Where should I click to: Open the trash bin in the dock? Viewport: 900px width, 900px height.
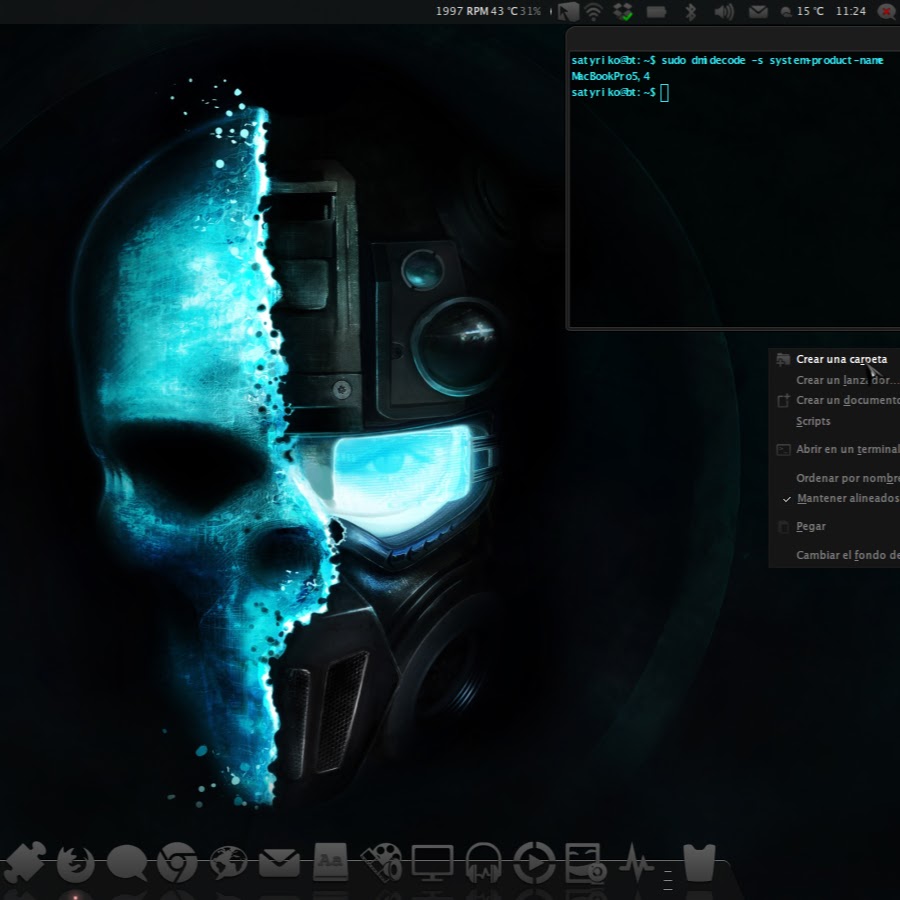(x=700, y=862)
